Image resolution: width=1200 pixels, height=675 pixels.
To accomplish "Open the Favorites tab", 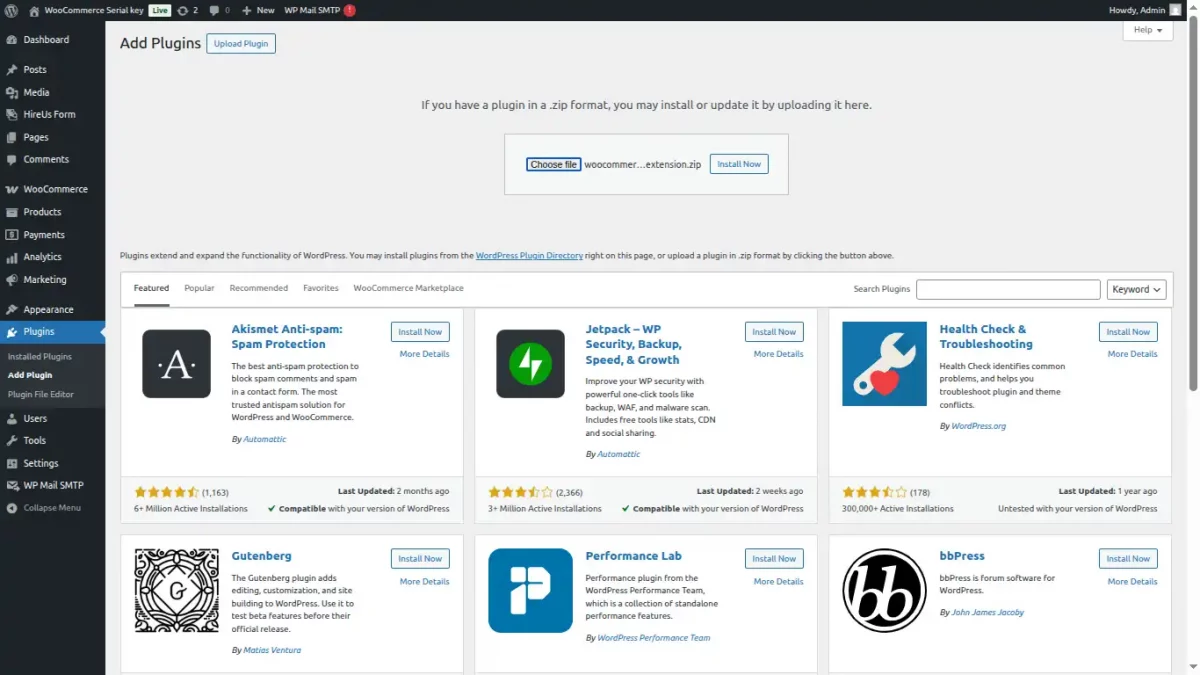I will pyautogui.click(x=321, y=288).
